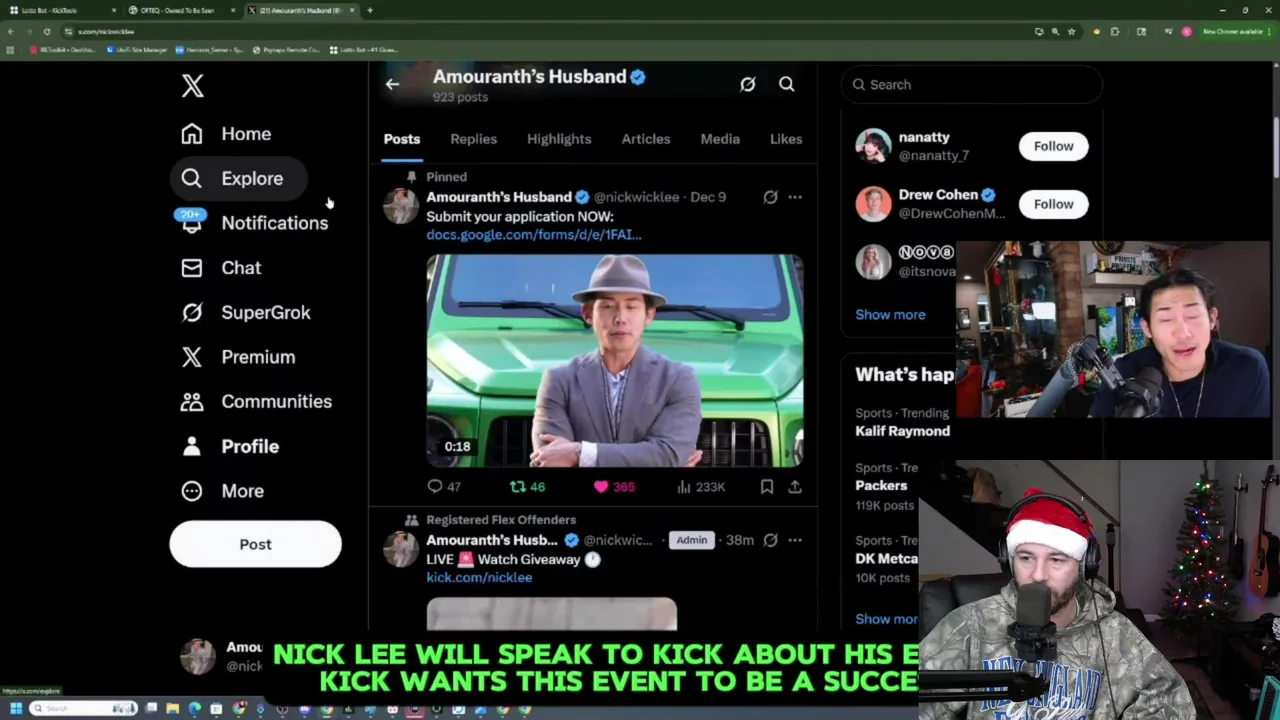Open the More menu in sidebar
This screenshot has width=1280, height=720.
point(222,491)
